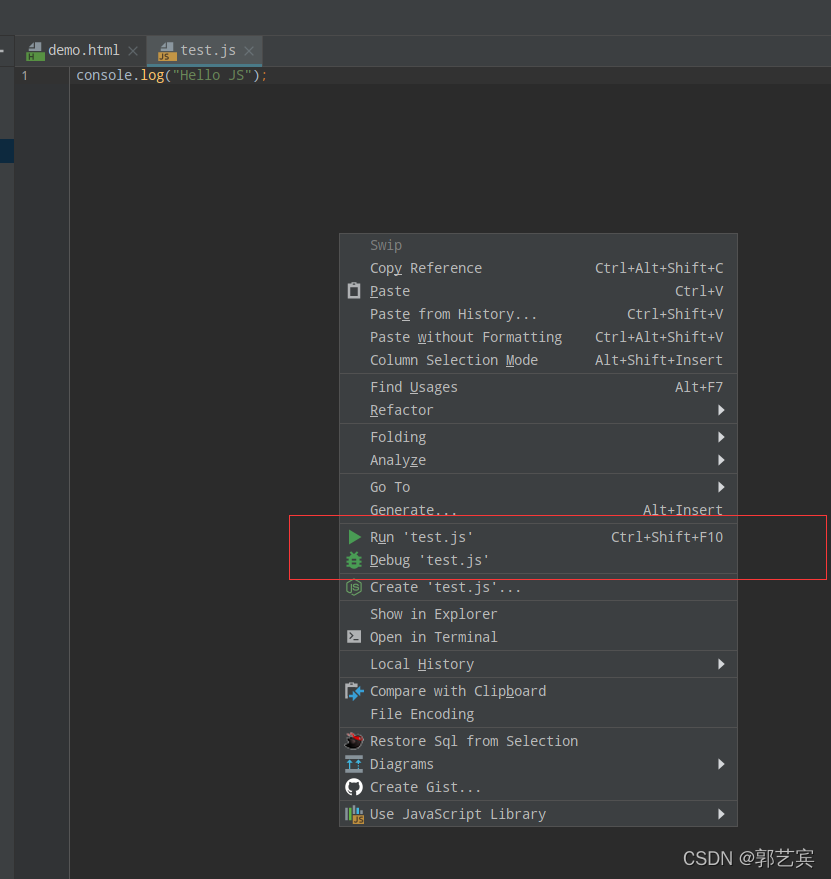Open the Folding menu entry
The height and width of the screenshot is (879, 831).
click(538, 437)
